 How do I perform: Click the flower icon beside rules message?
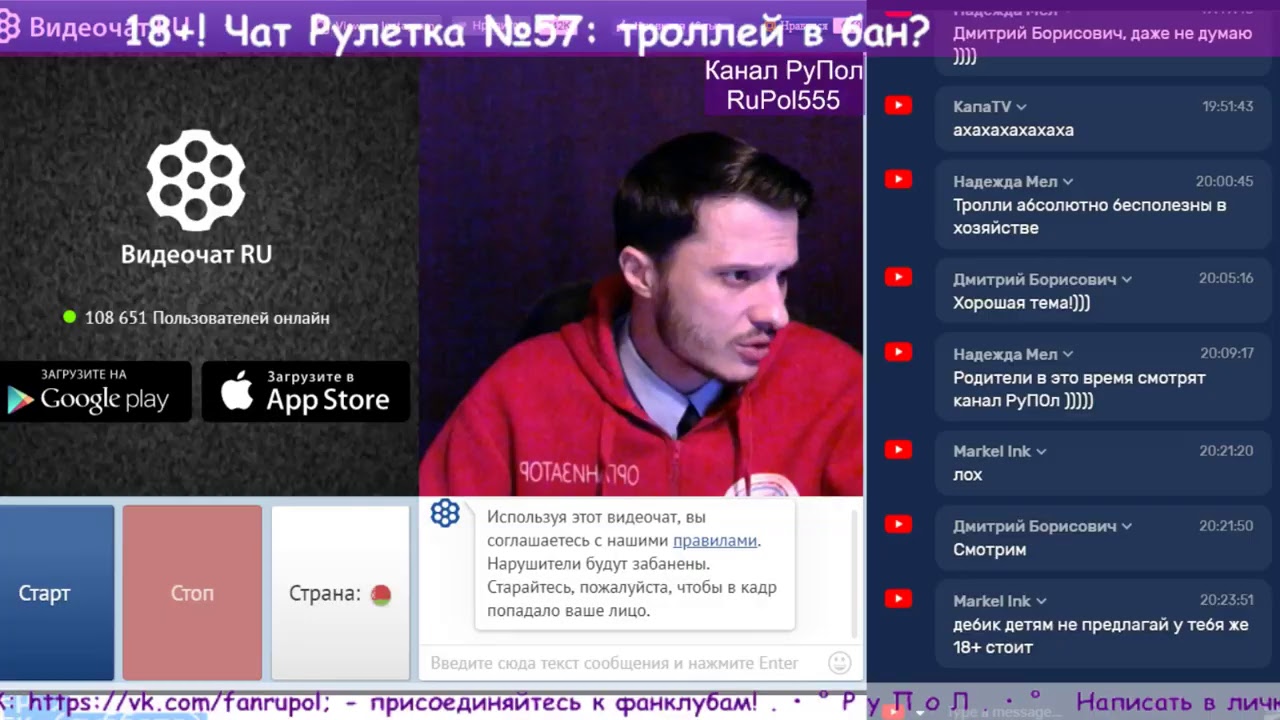coord(445,514)
